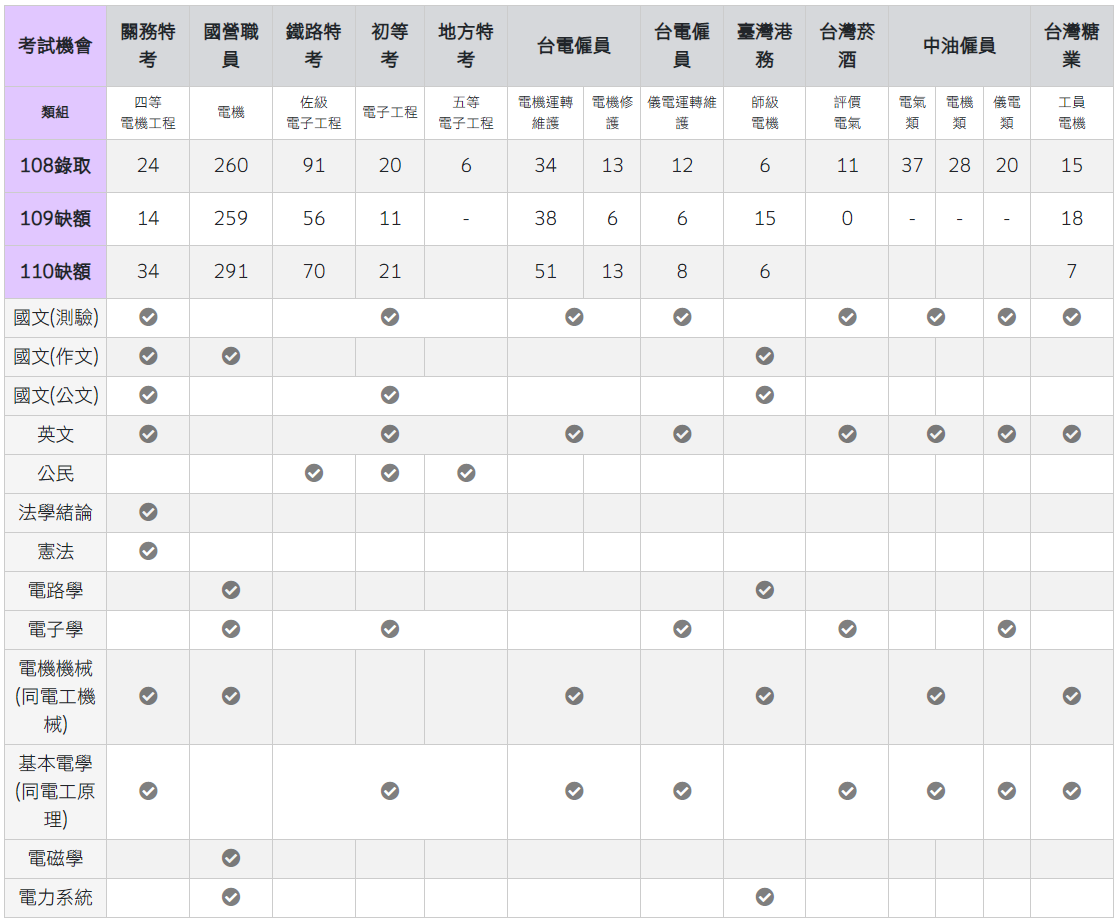Click the 國營職員 column header

pyautogui.click(x=231, y=46)
